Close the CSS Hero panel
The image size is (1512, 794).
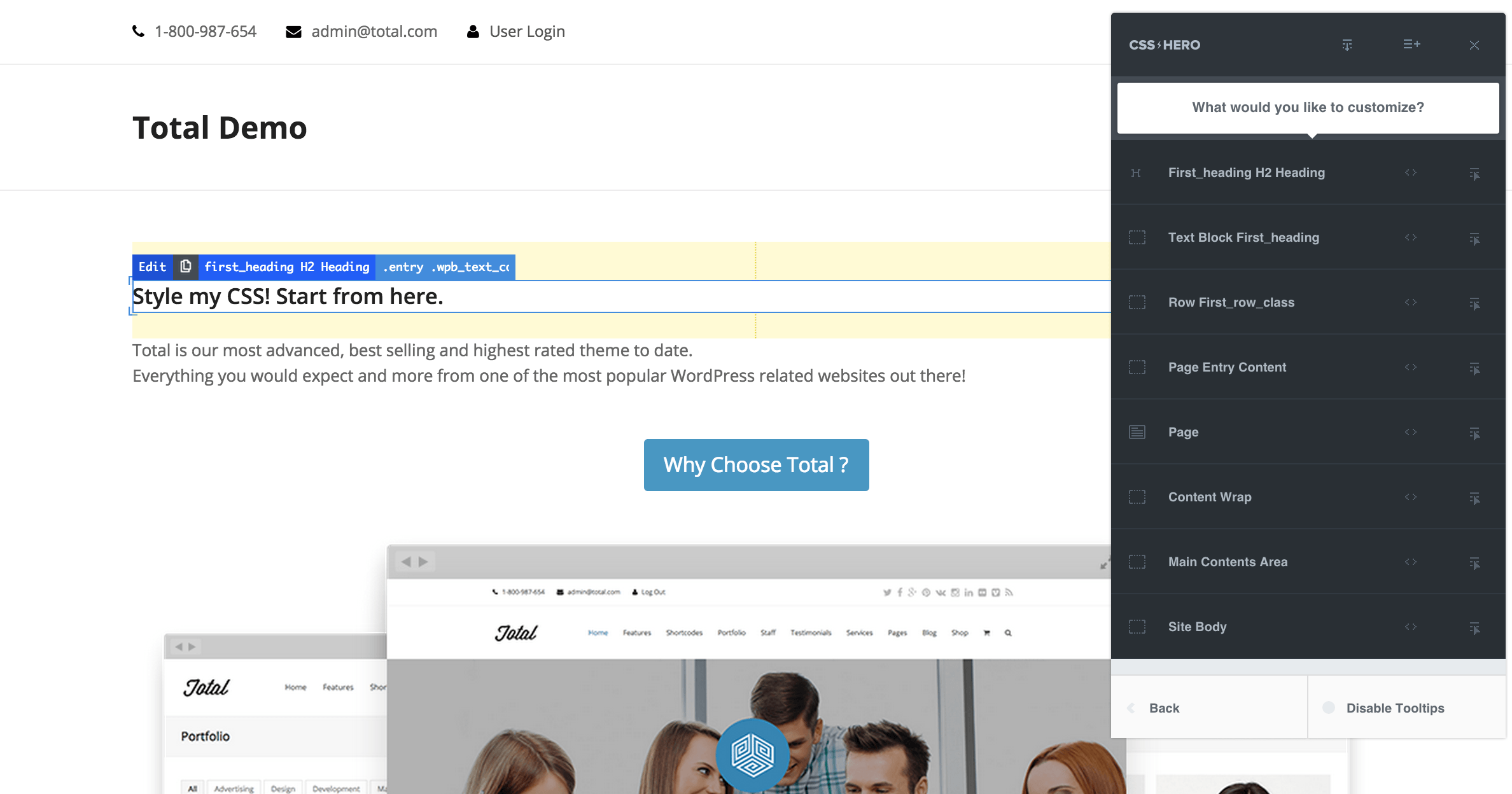coord(1474,45)
